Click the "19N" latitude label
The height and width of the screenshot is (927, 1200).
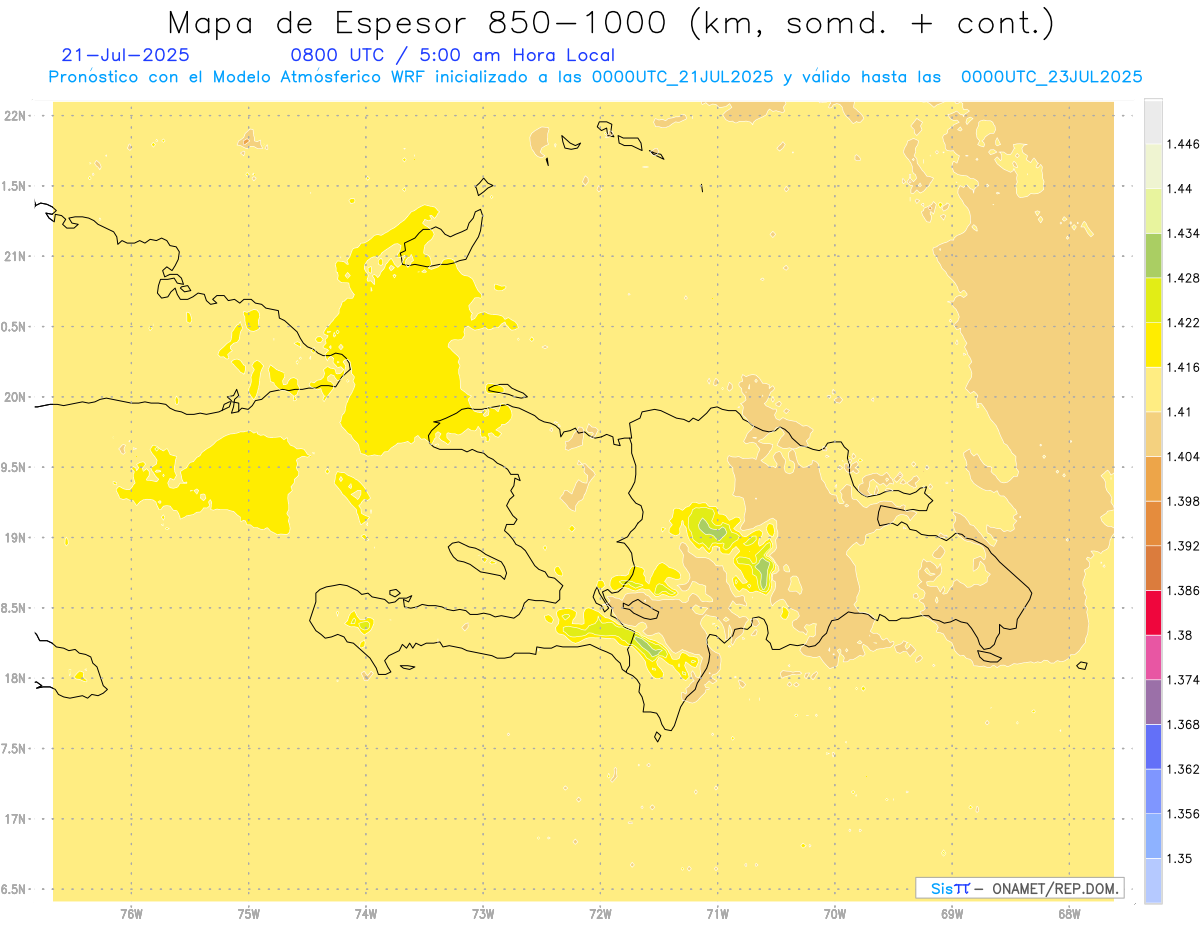(x=15, y=538)
